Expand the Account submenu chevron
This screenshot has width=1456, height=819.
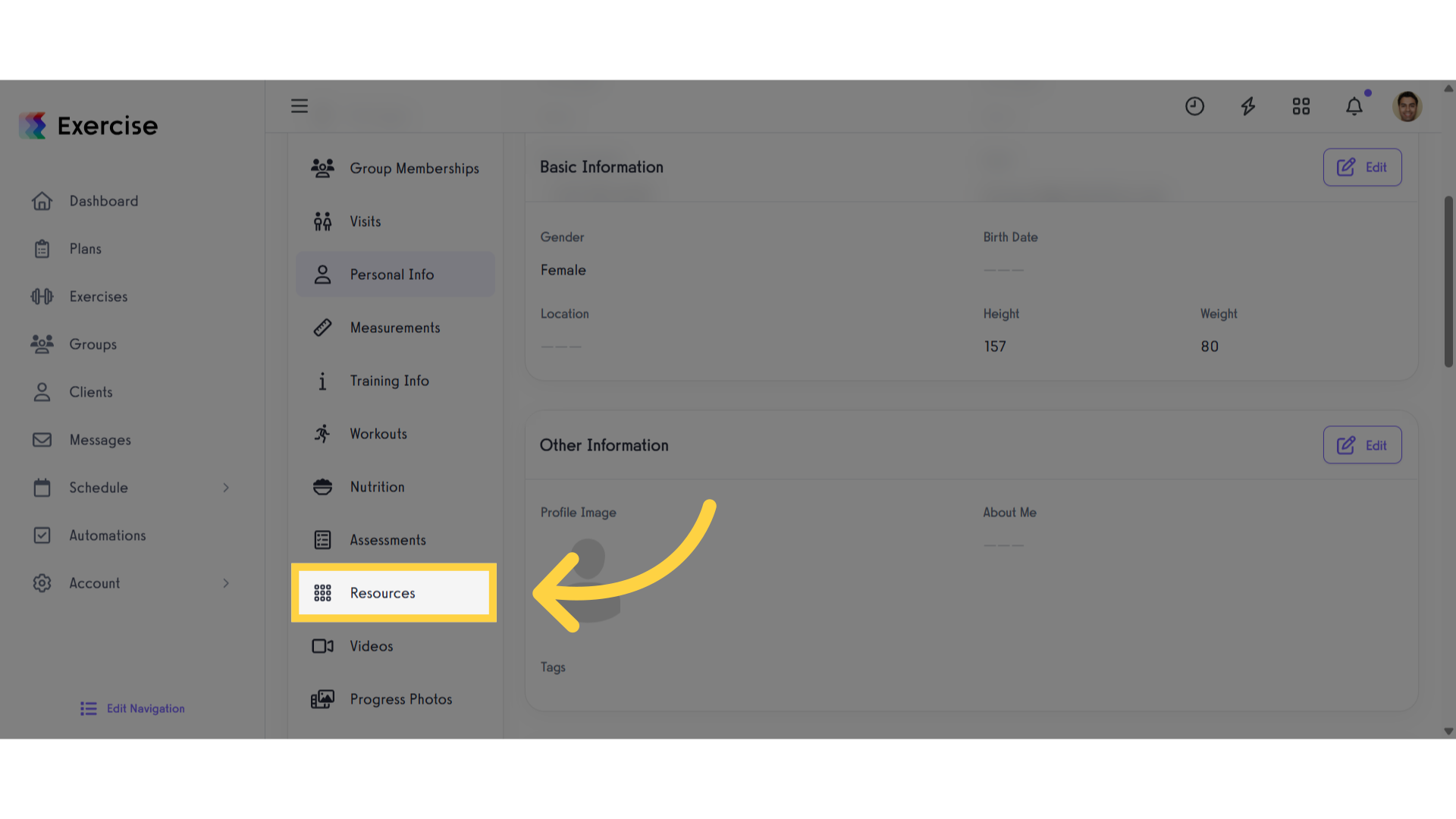point(226,583)
